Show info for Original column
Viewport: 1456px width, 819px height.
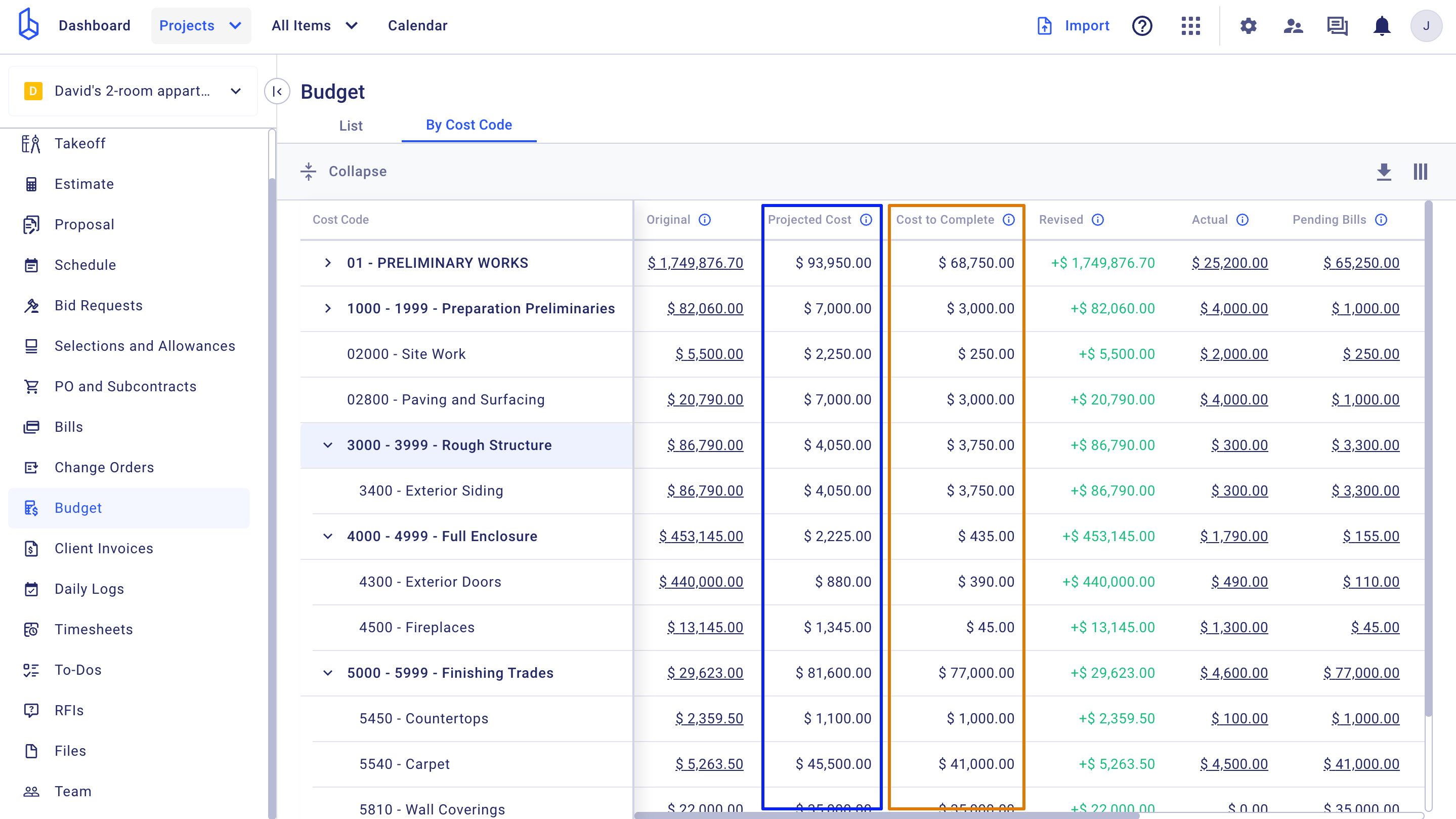[704, 220]
